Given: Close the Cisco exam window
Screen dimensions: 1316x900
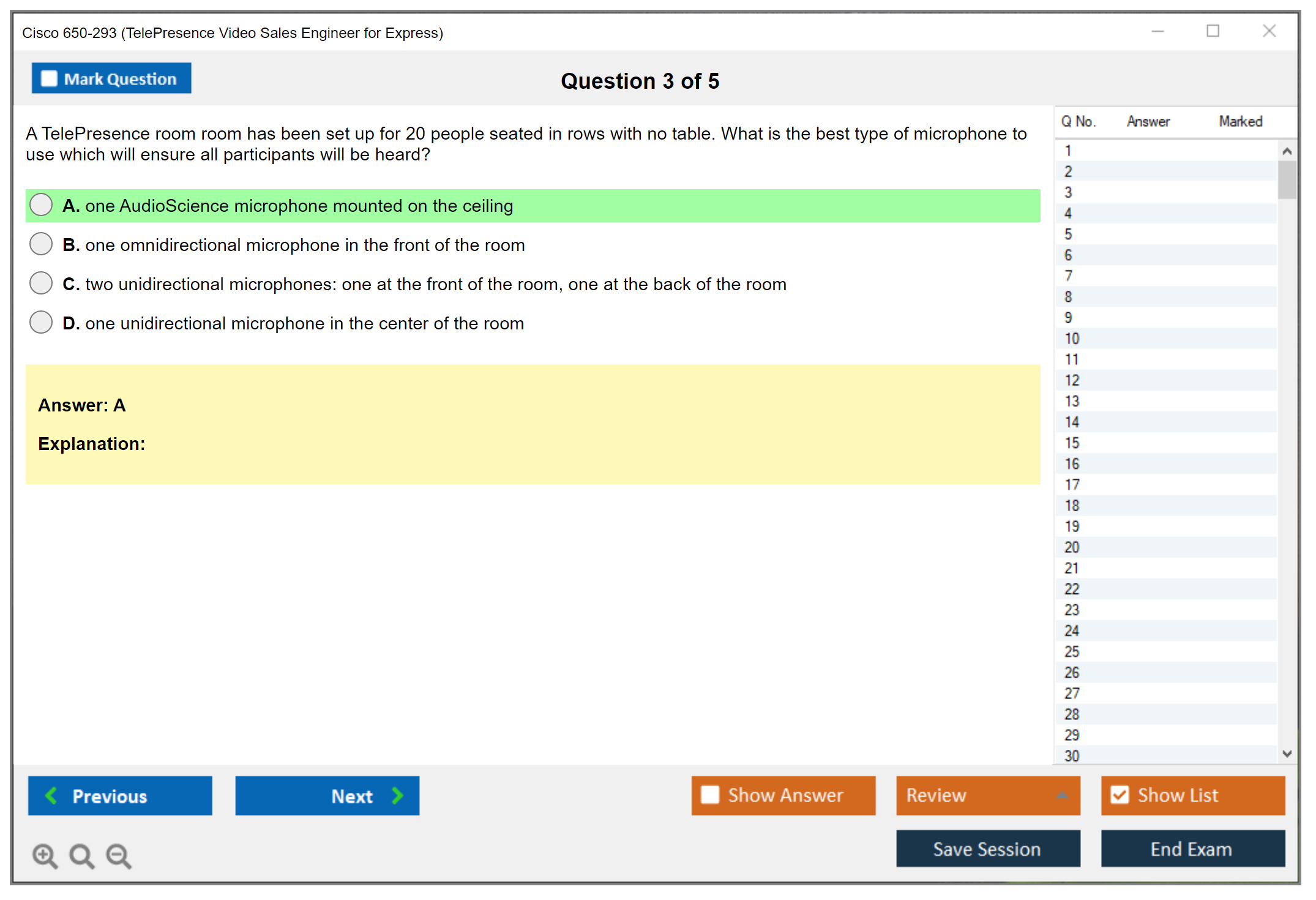Looking at the screenshot, I should (1269, 31).
